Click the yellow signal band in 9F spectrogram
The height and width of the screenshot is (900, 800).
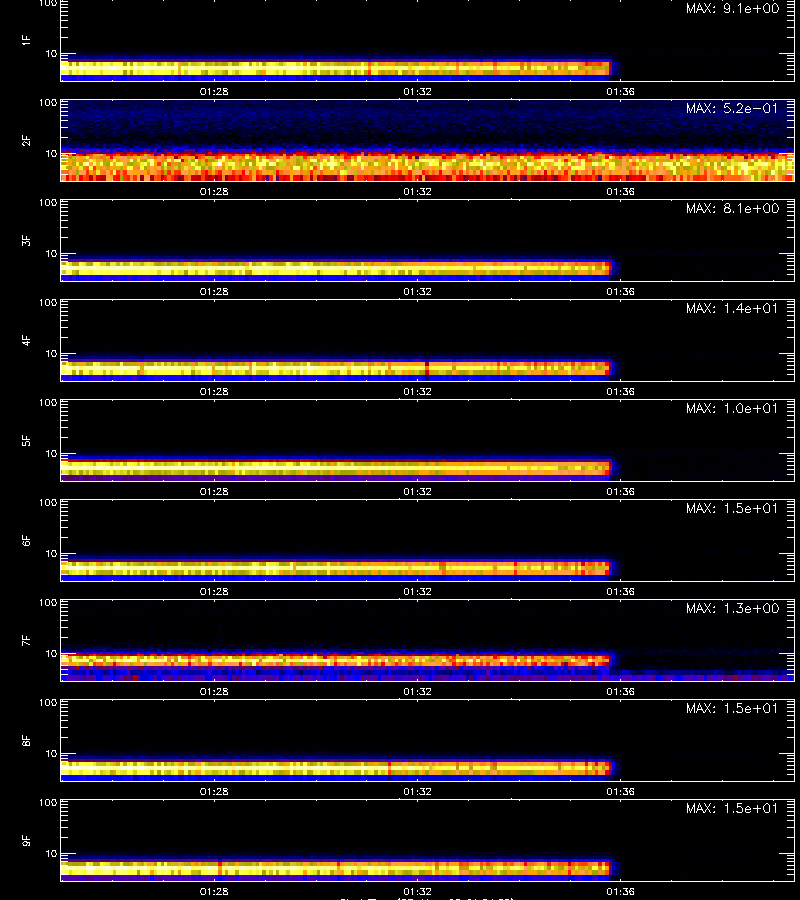336,868
